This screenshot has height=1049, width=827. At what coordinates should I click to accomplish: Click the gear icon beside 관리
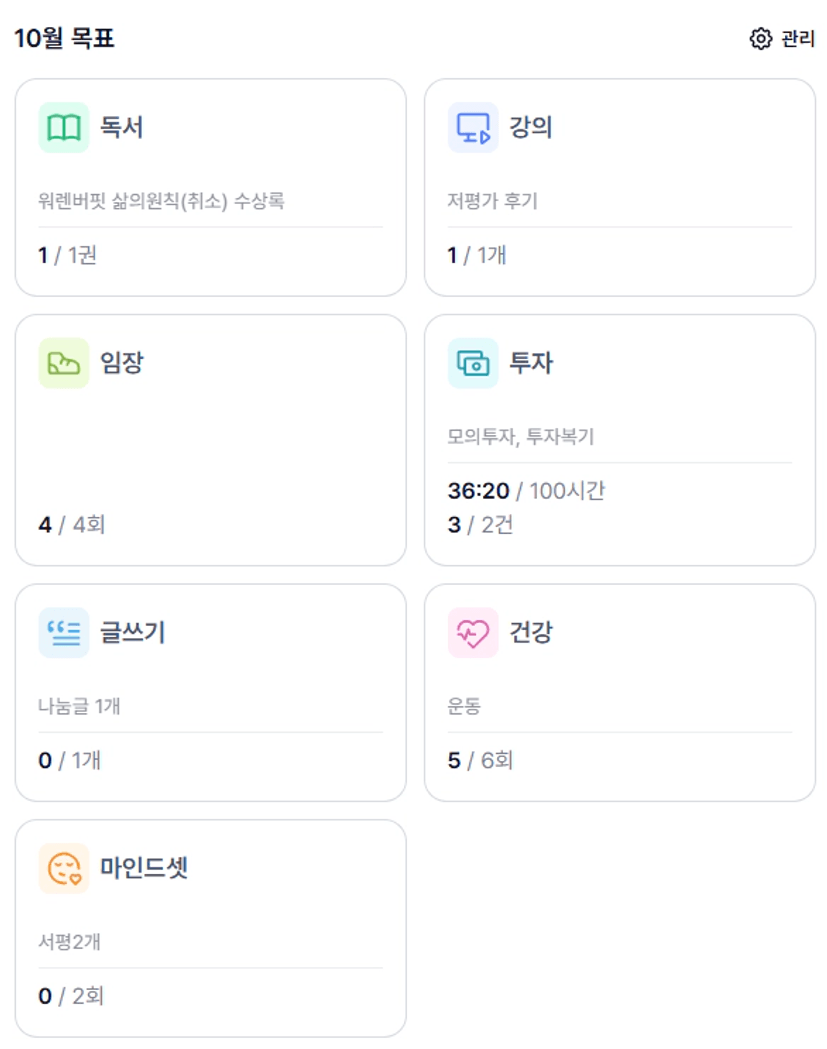pos(760,39)
